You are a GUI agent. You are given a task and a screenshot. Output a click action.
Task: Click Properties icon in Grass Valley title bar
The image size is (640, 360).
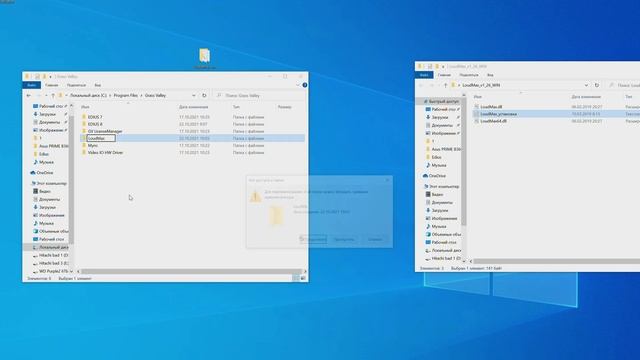click(37, 77)
